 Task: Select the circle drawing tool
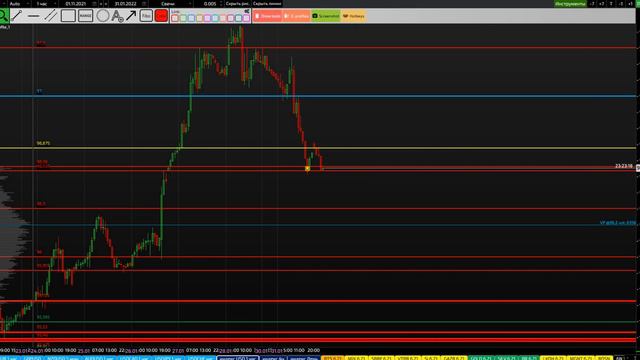point(103,16)
